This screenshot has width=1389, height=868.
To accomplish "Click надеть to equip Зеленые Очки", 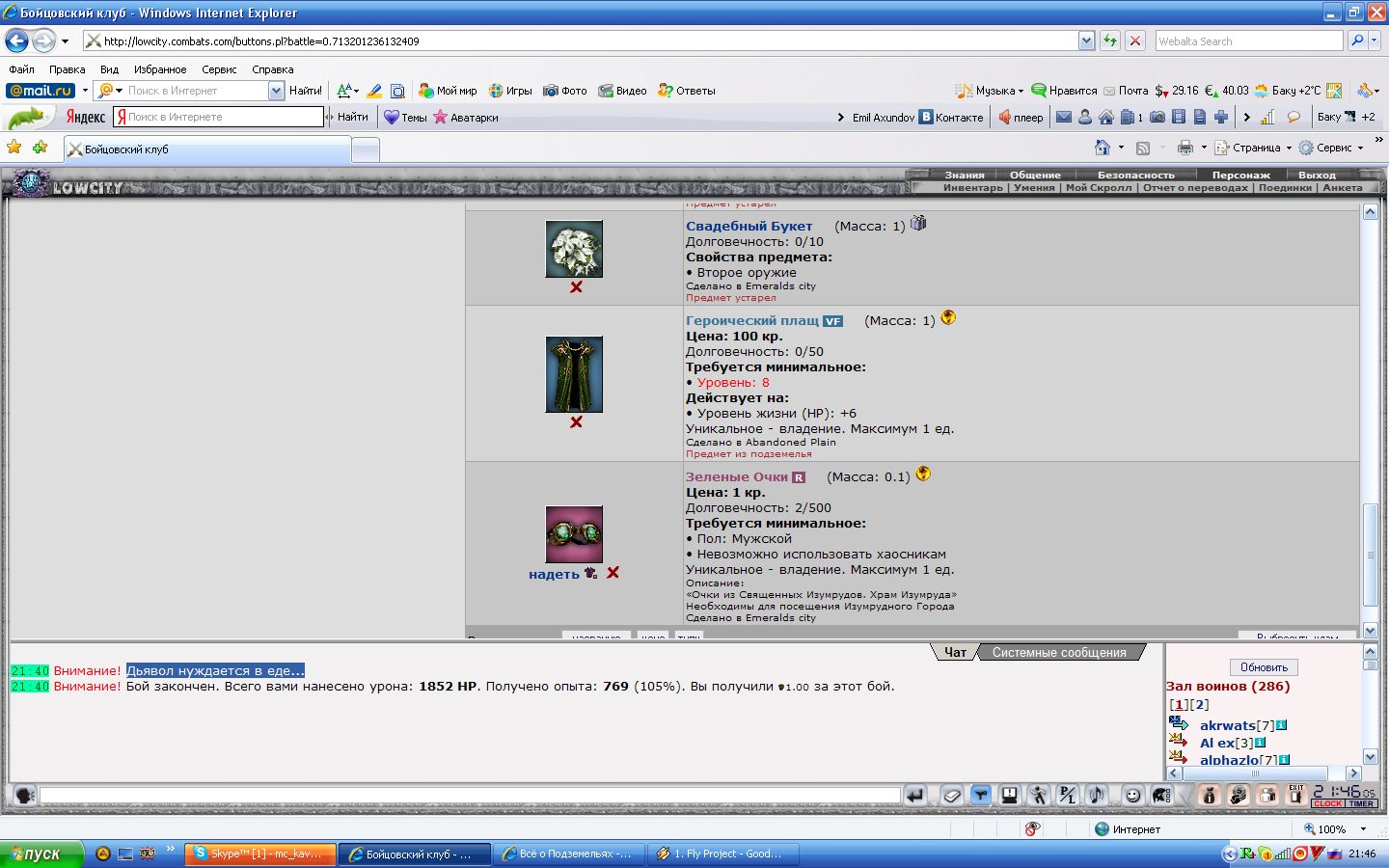I will 554,574.
